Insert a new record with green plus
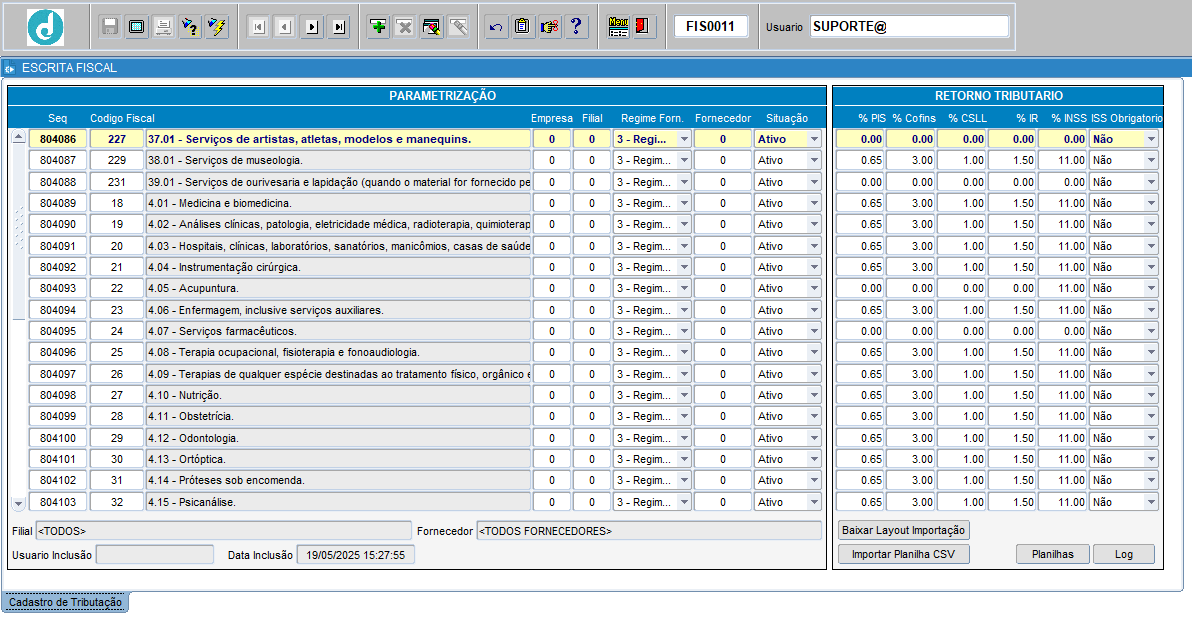Image resolution: width=1192 pixels, height=617 pixels. click(x=379, y=27)
